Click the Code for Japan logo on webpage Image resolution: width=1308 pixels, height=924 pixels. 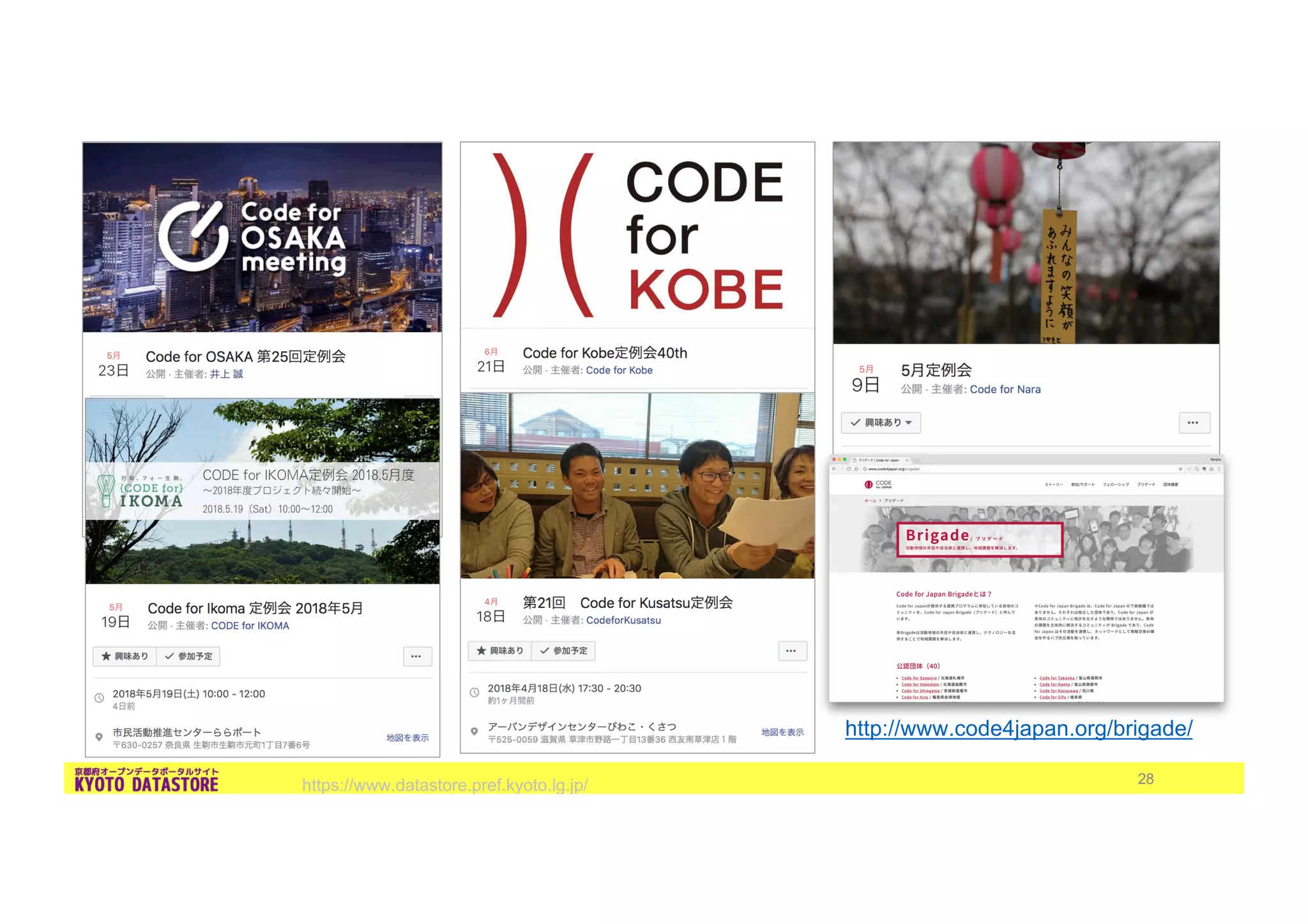click(x=878, y=484)
